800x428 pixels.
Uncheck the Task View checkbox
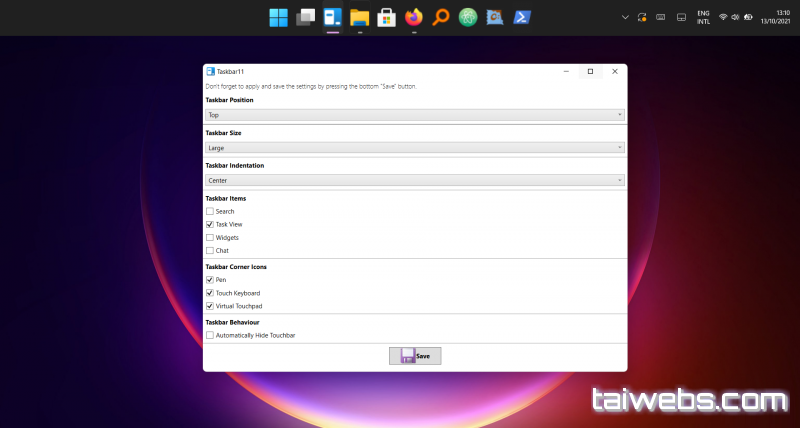(x=210, y=225)
